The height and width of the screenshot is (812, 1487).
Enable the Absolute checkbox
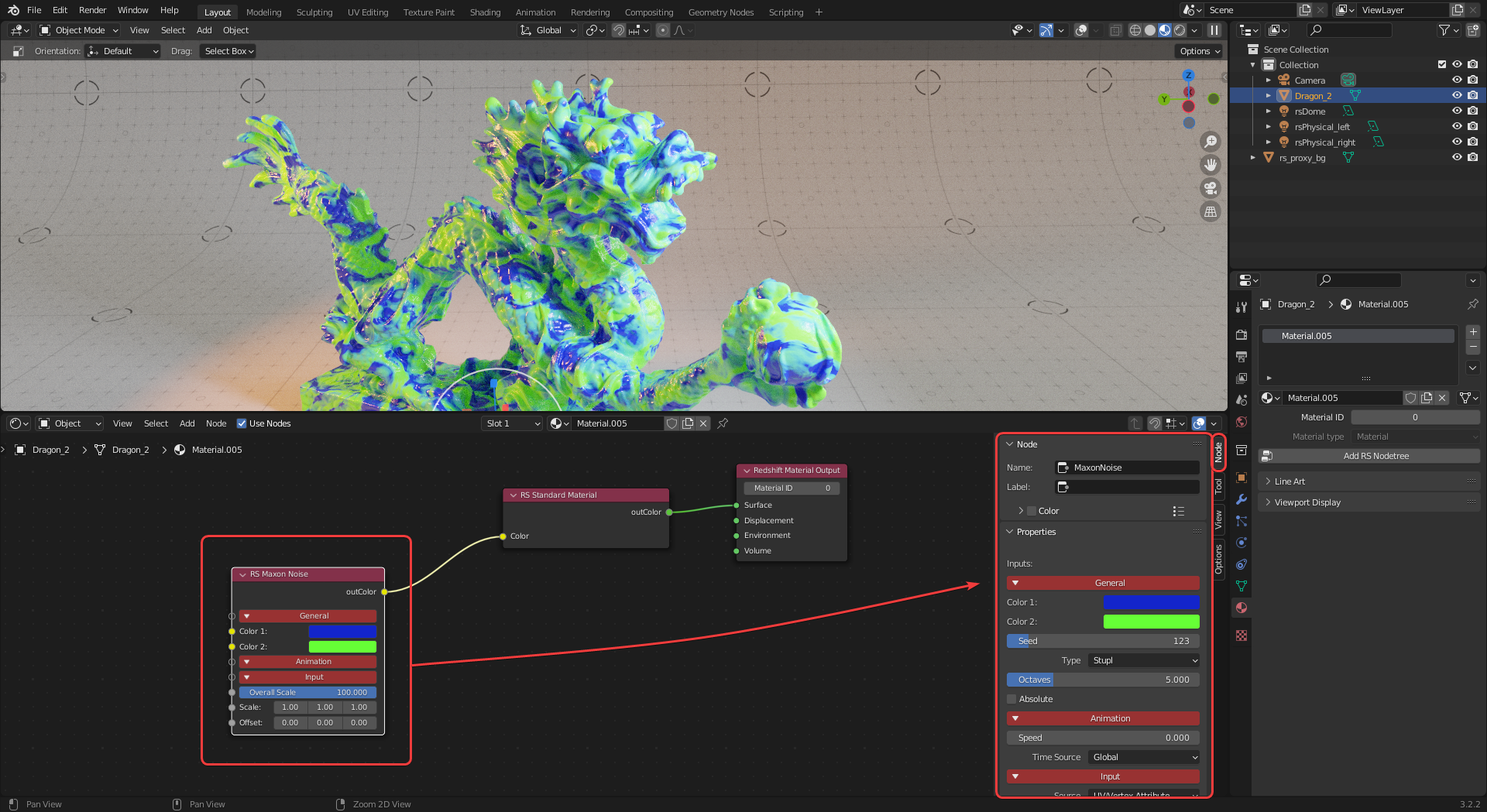(x=1011, y=699)
